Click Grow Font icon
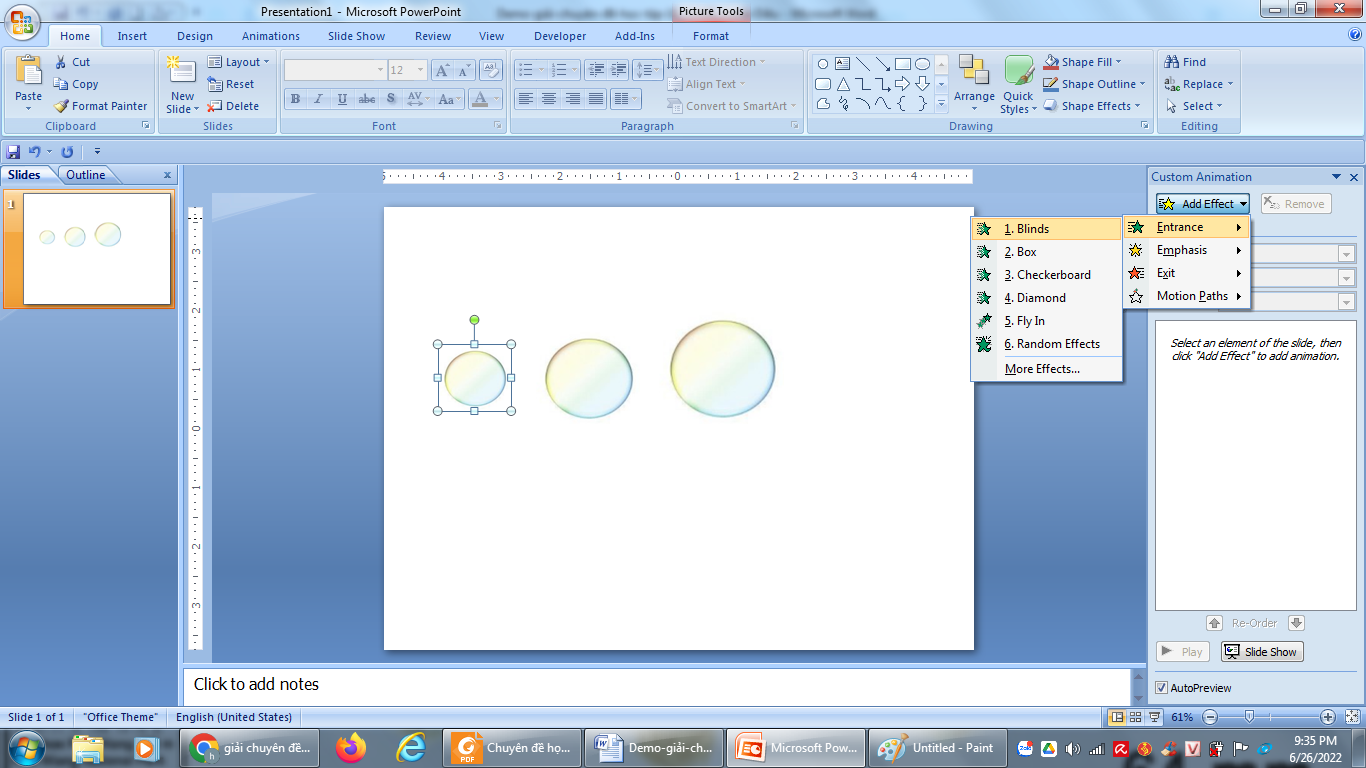Image resolution: width=1366 pixels, height=768 pixels. pos(441,70)
